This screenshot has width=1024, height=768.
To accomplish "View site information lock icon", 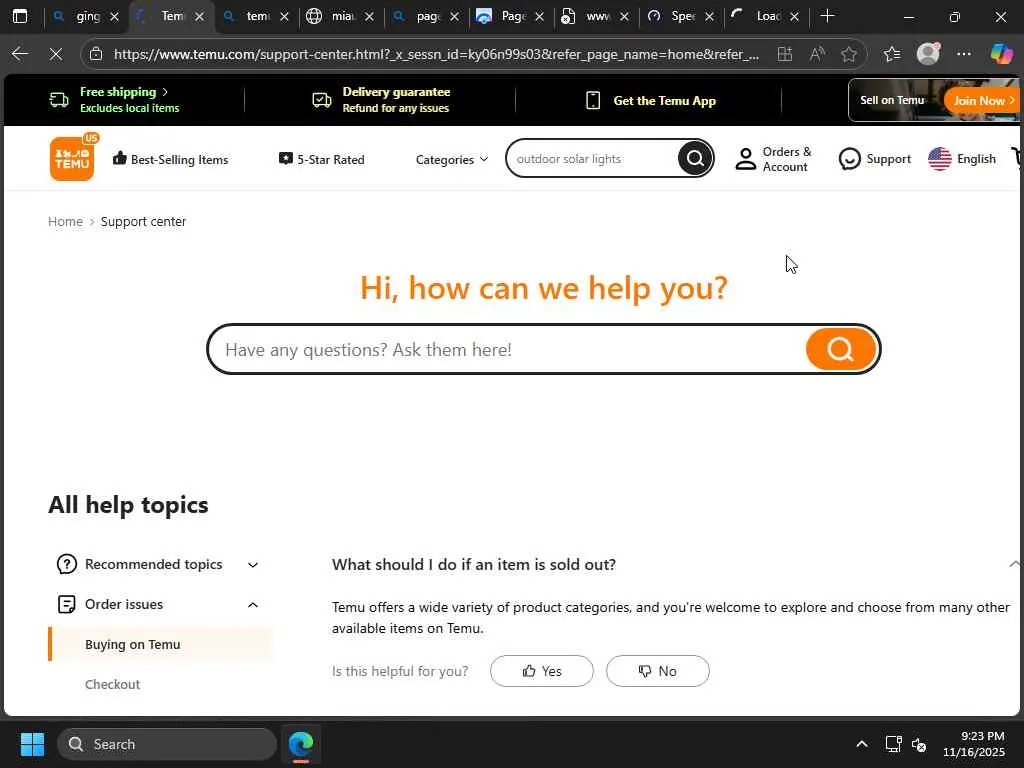I will pos(96,54).
